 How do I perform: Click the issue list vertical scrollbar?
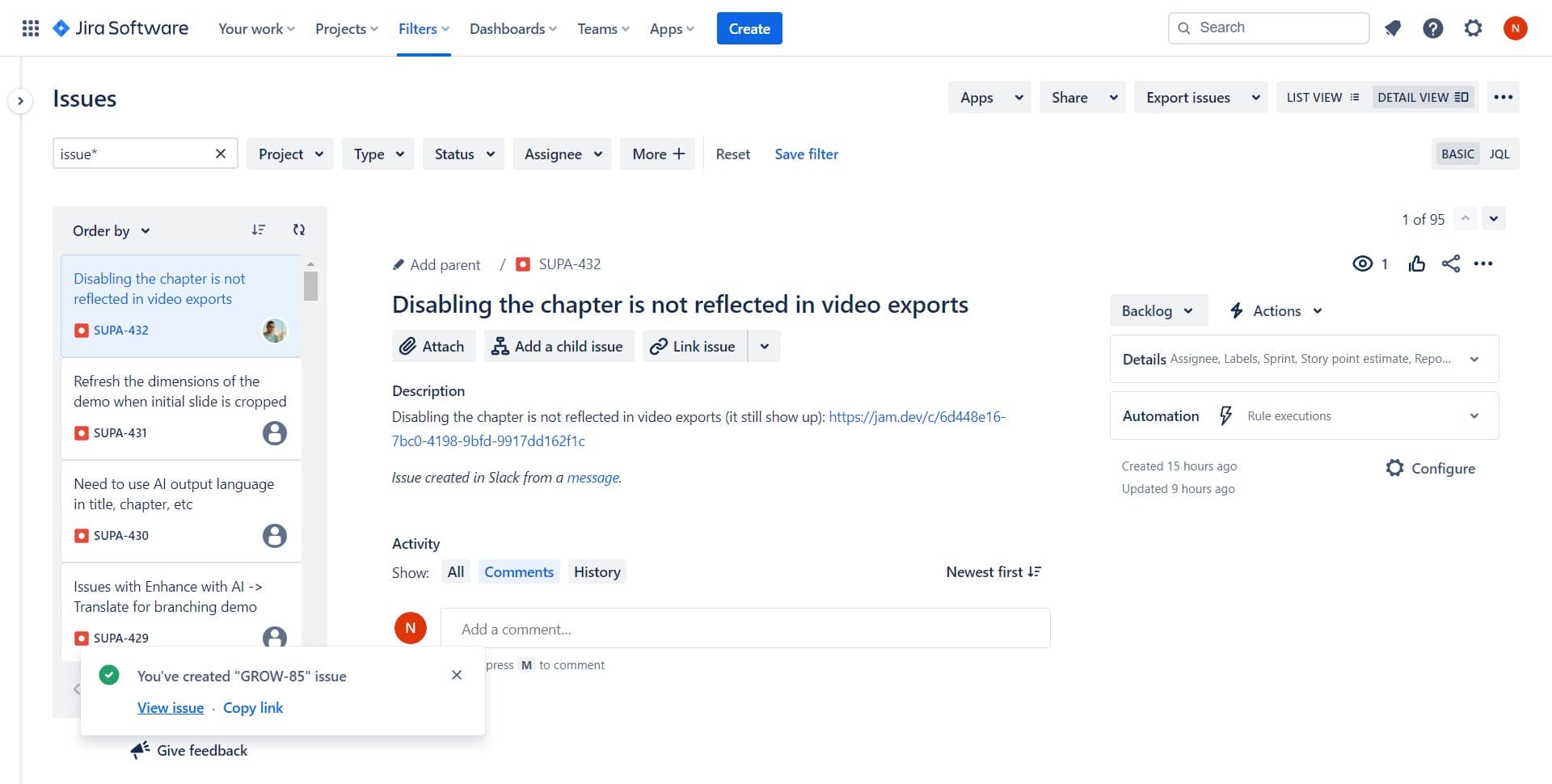pos(310,286)
